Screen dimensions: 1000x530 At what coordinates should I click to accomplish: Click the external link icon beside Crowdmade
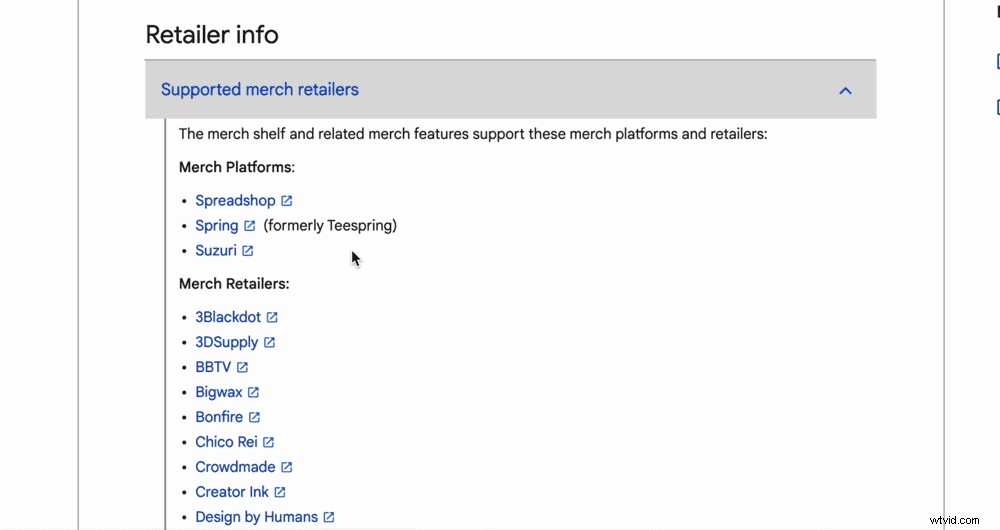pyautogui.click(x=287, y=467)
